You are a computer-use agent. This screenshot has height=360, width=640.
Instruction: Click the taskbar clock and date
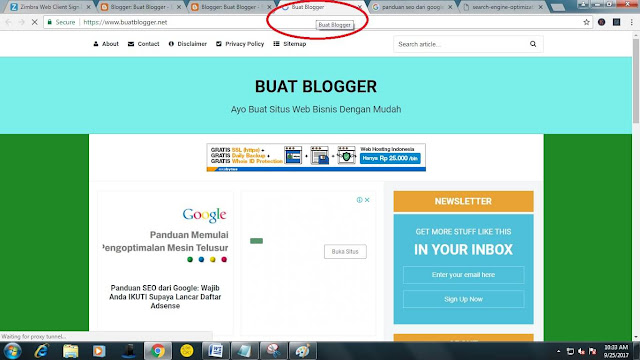[616, 351]
